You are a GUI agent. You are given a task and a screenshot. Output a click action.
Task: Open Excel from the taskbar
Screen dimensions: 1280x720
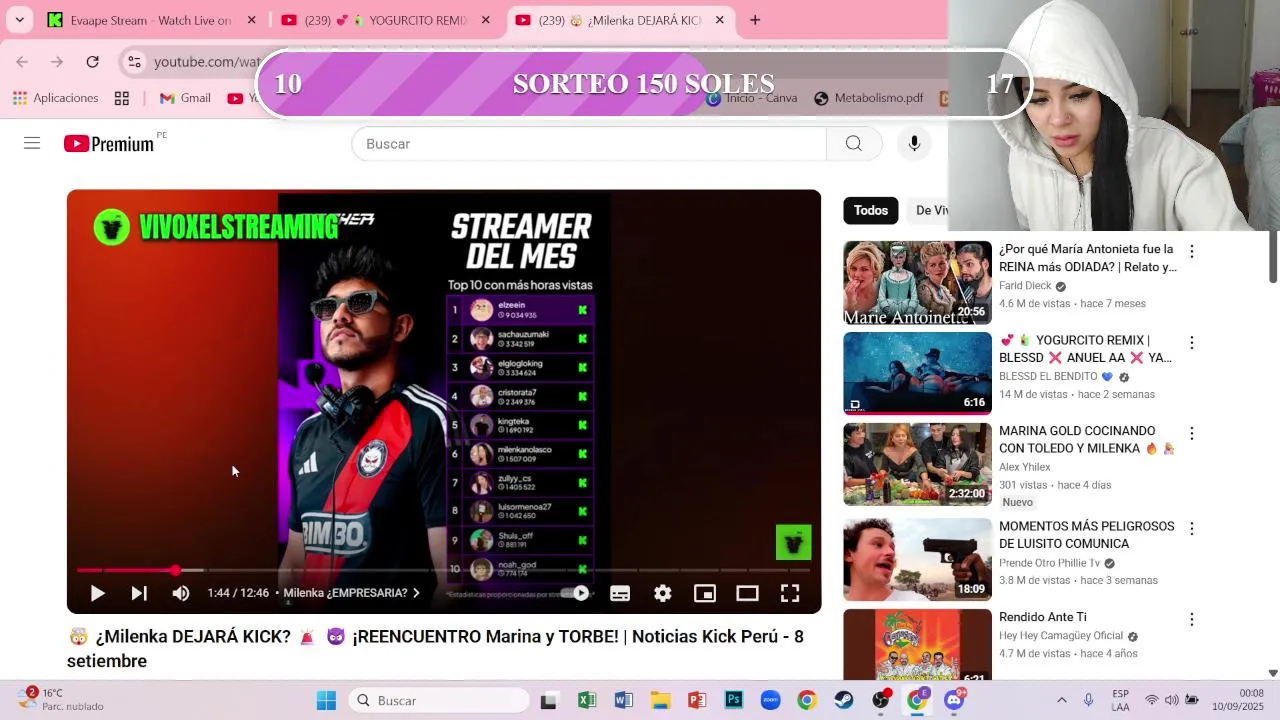(x=586, y=701)
